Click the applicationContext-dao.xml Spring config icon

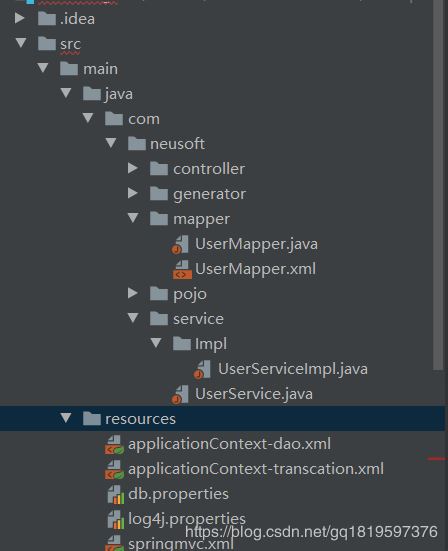(114, 445)
